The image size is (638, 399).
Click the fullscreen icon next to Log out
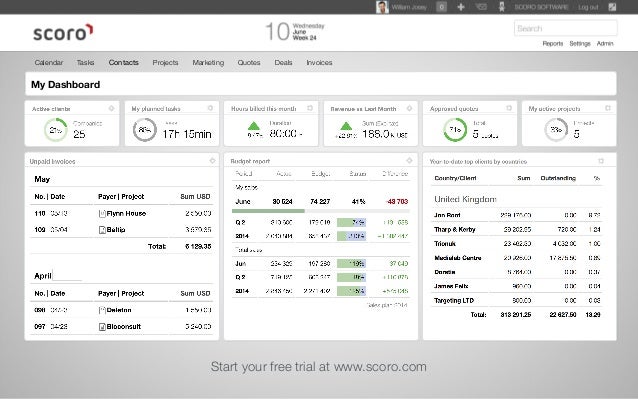click(612, 7)
